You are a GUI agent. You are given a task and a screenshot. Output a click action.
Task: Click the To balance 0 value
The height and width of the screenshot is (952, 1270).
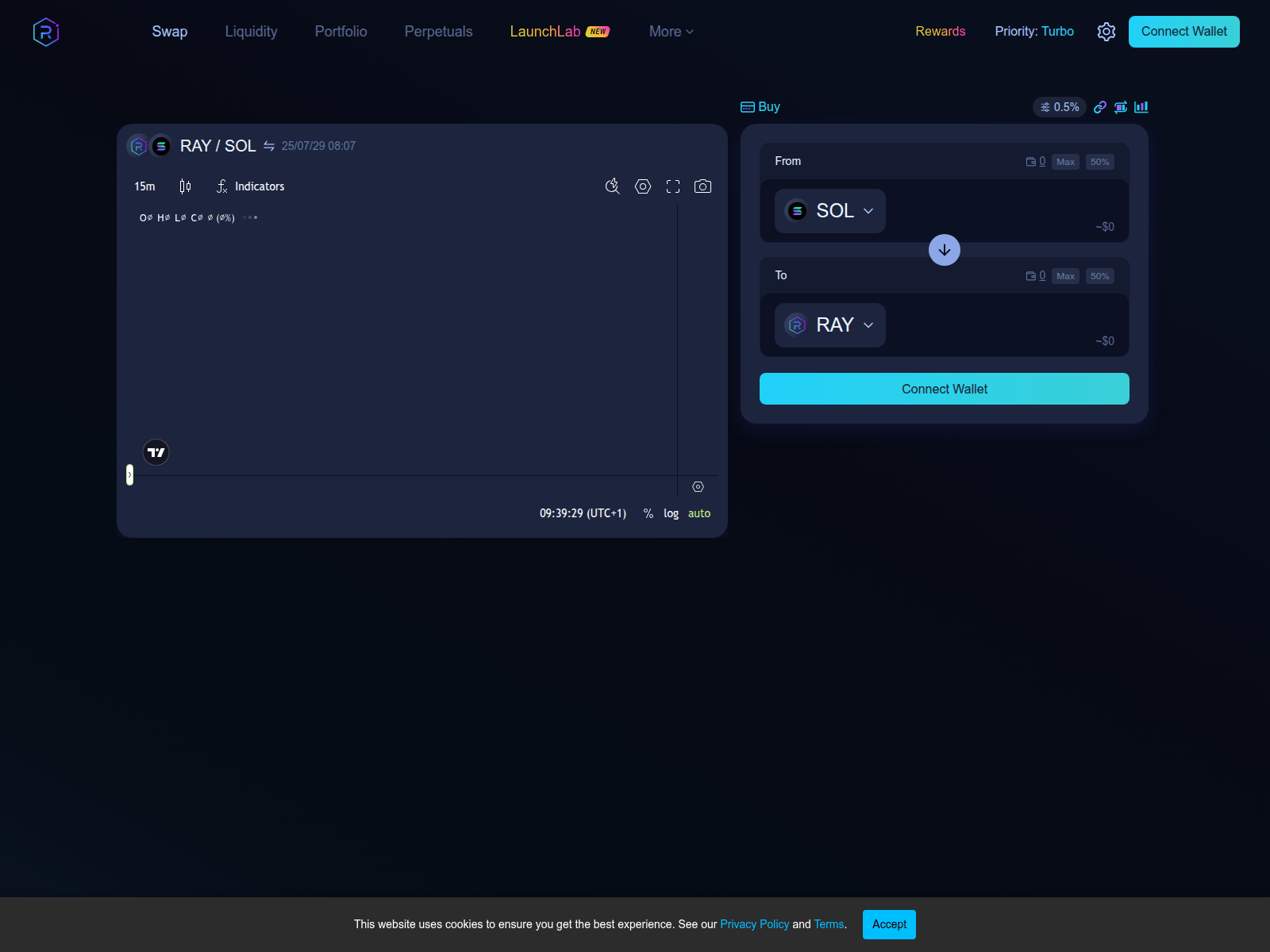pos(1042,276)
